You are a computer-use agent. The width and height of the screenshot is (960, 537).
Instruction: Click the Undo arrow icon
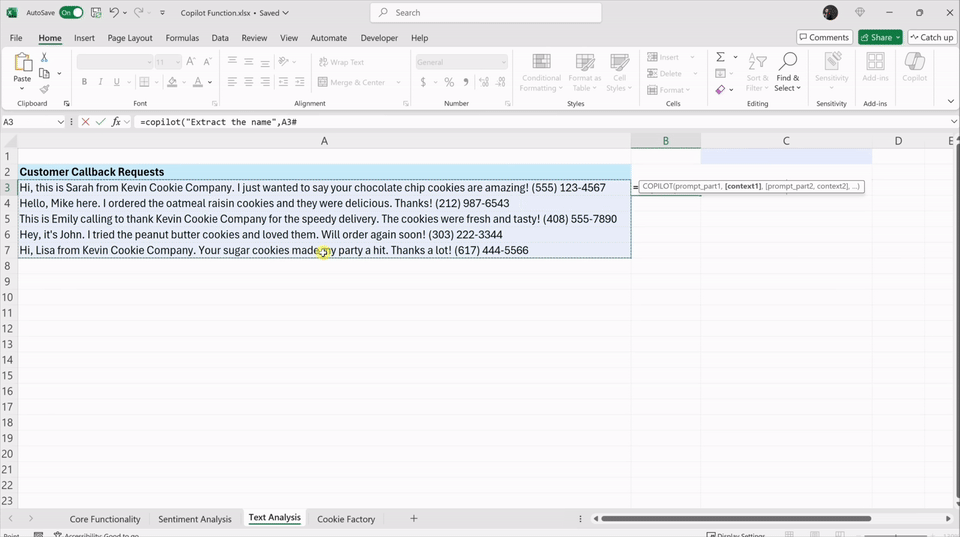[x=114, y=13]
